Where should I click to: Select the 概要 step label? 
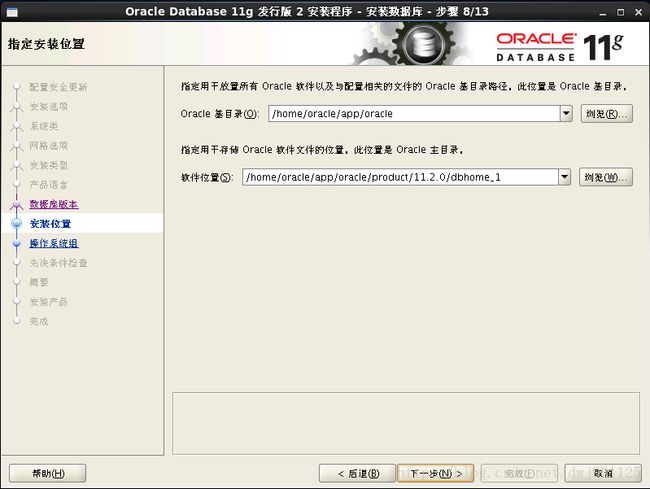pos(39,282)
